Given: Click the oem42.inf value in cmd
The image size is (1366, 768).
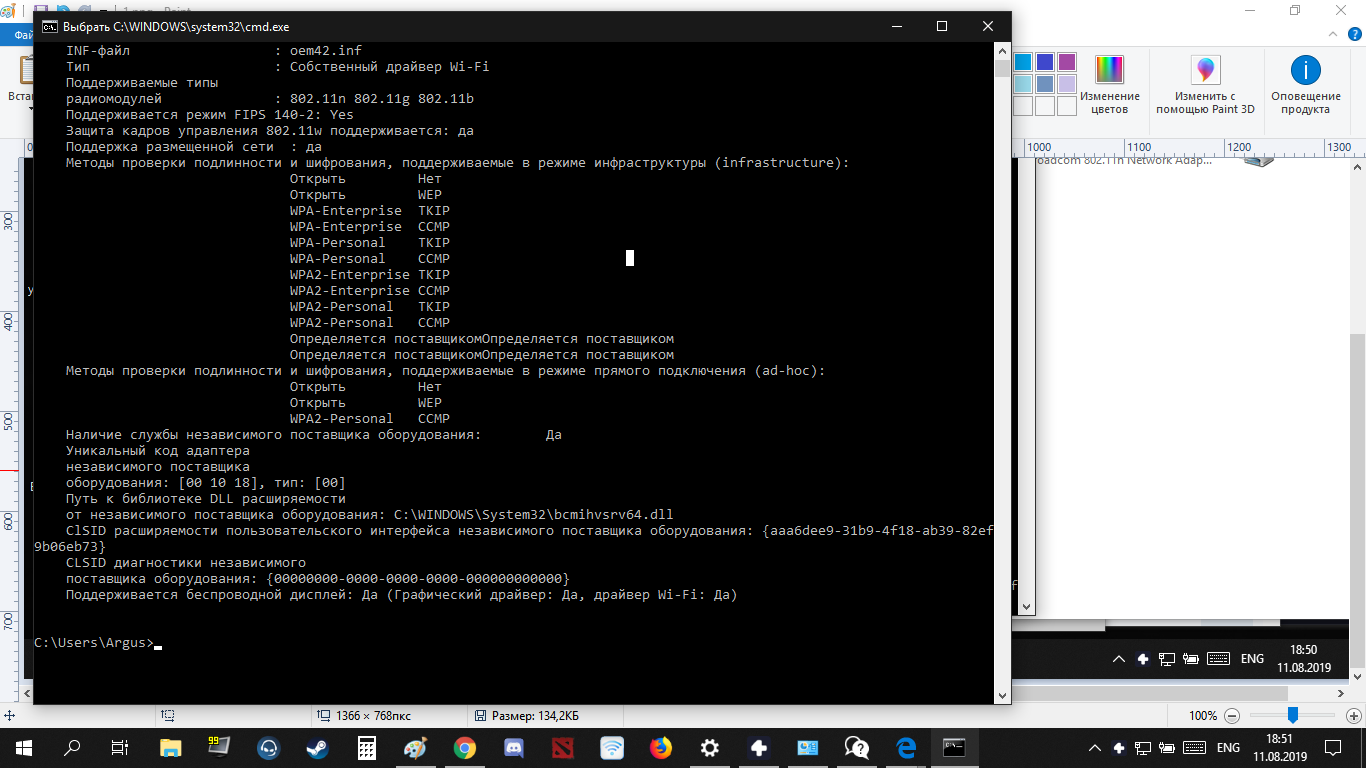Looking at the screenshot, I should (325, 50).
